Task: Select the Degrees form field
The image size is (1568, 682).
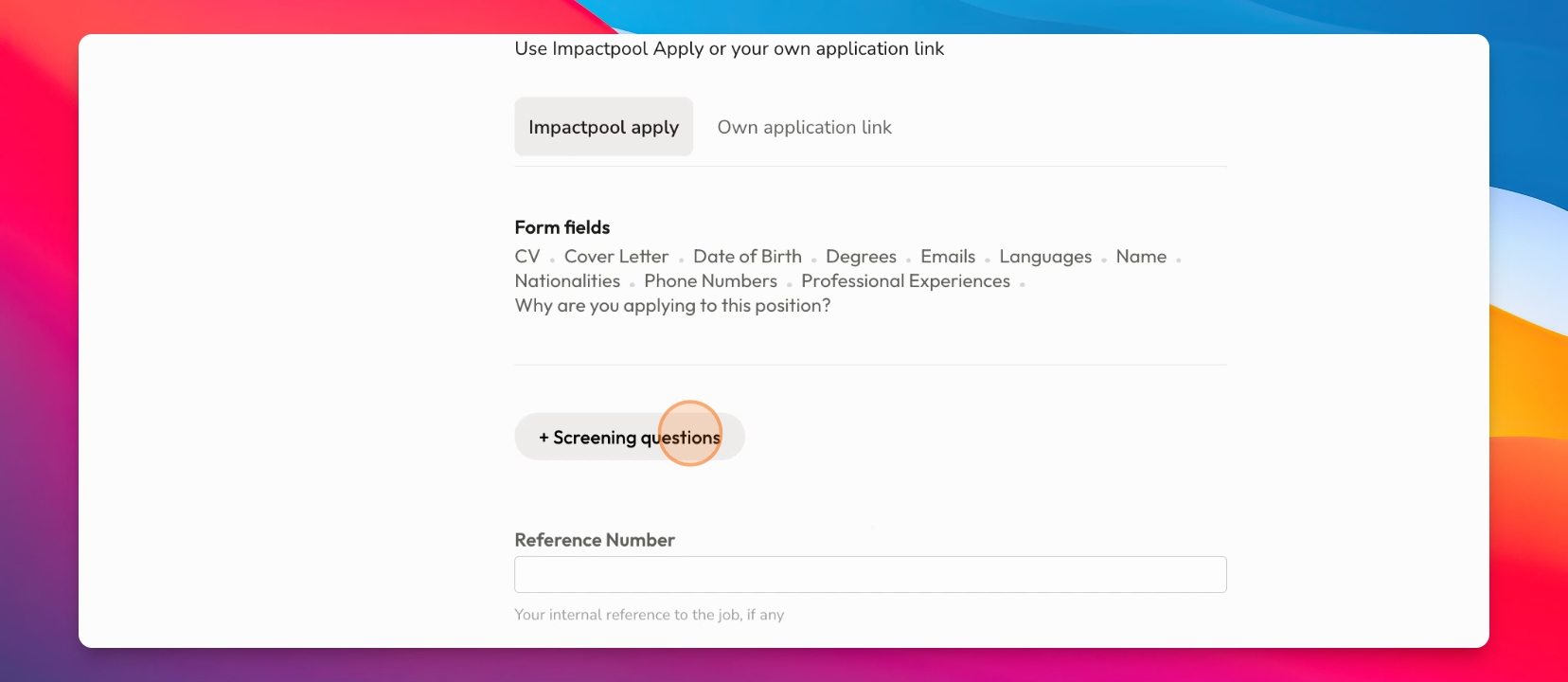Action: 861,257
